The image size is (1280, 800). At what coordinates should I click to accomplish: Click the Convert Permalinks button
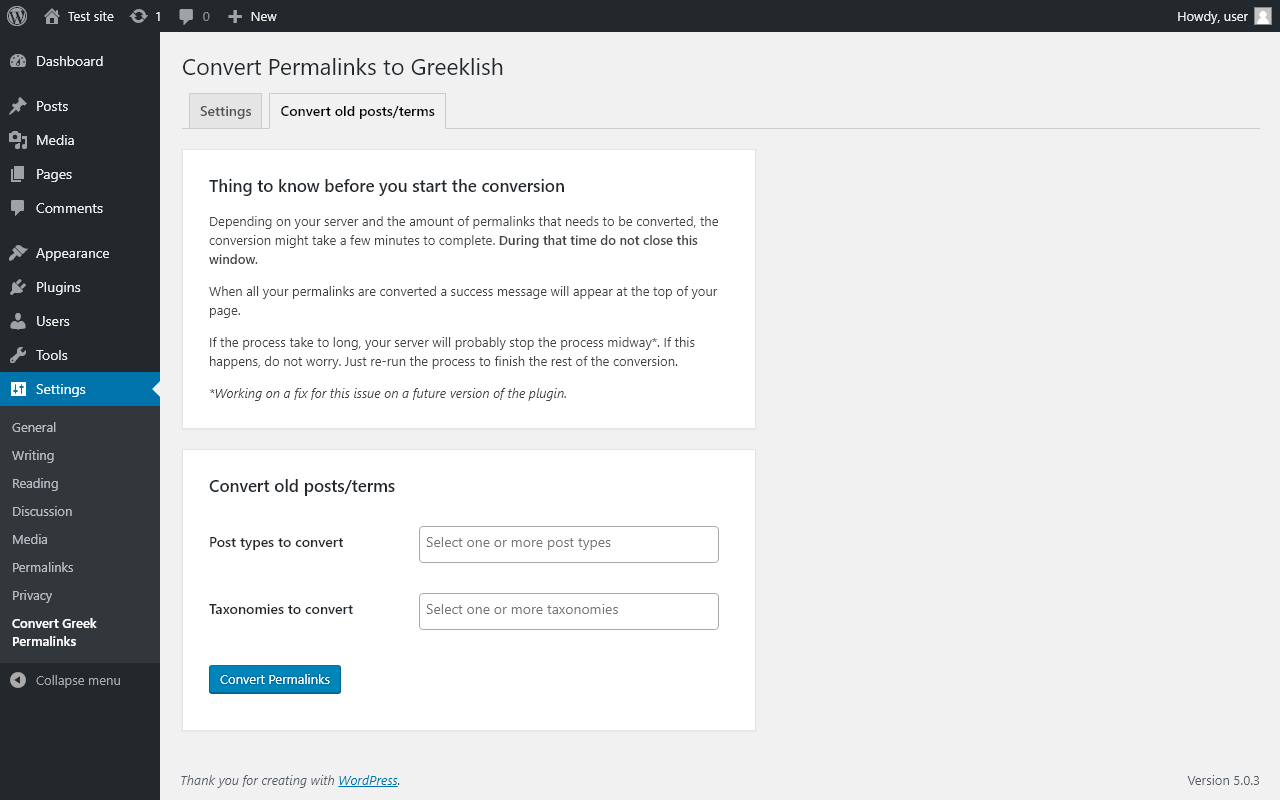tap(275, 679)
